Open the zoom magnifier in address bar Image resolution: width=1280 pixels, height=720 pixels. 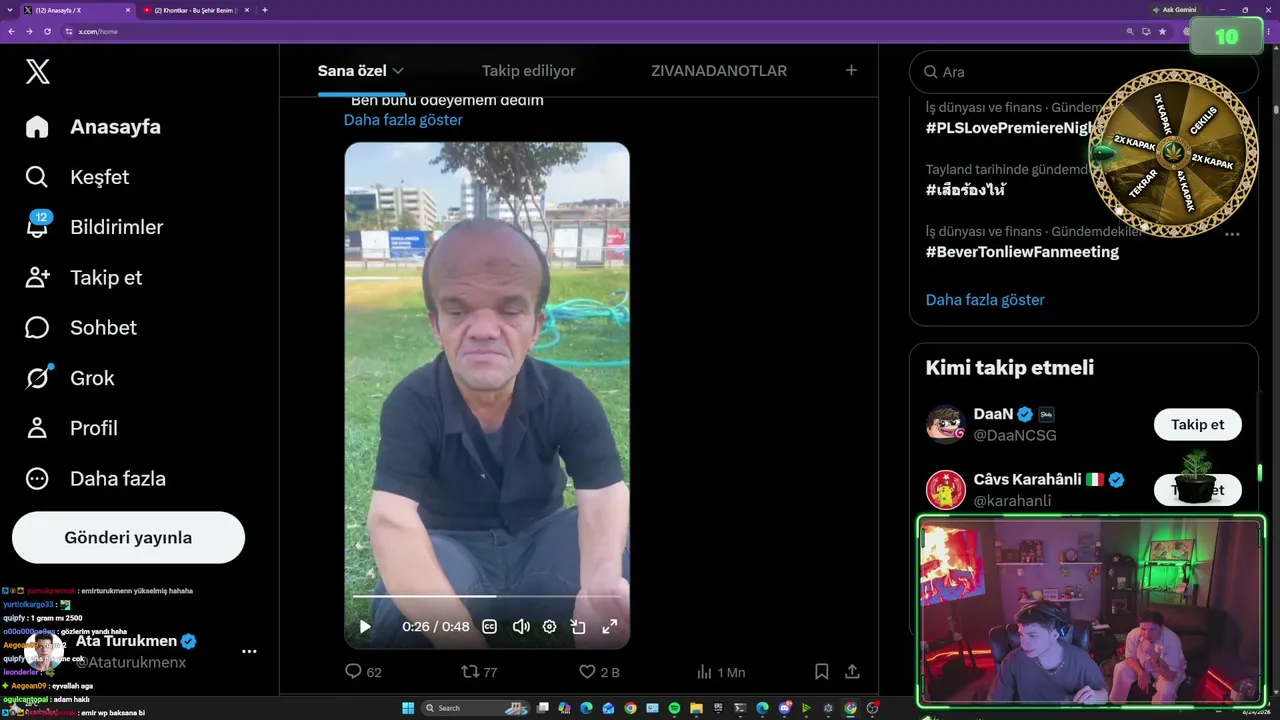pyautogui.click(x=1130, y=31)
